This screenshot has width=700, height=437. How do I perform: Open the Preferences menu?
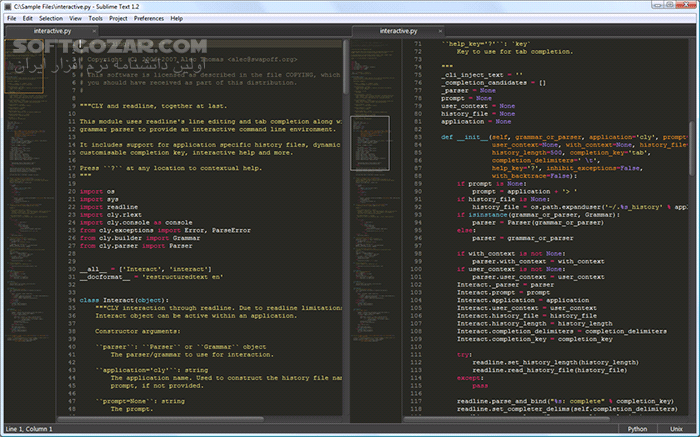[x=149, y=18]
